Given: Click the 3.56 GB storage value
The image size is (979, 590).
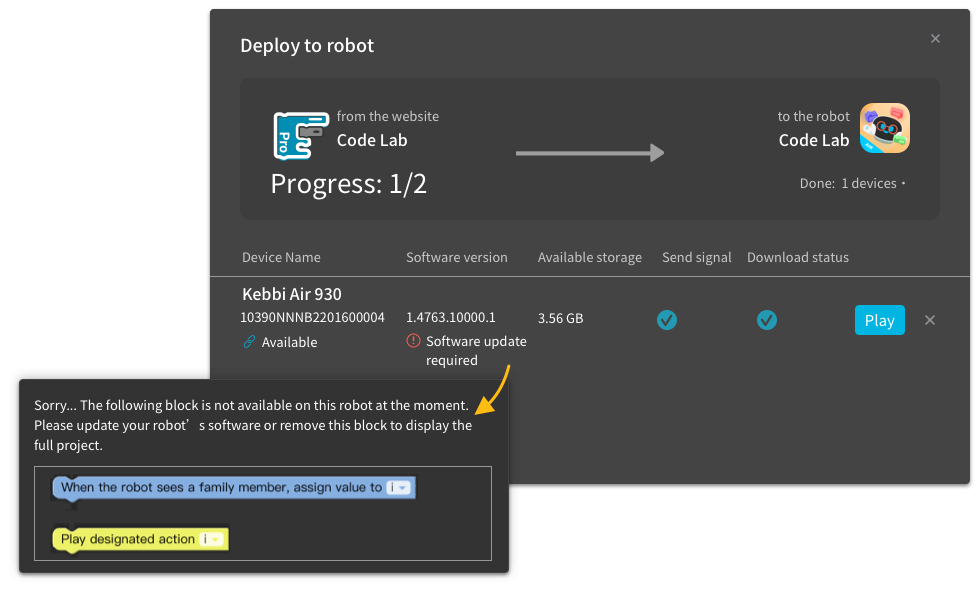Looking at the screenshot, I should [x=561, y=318].
